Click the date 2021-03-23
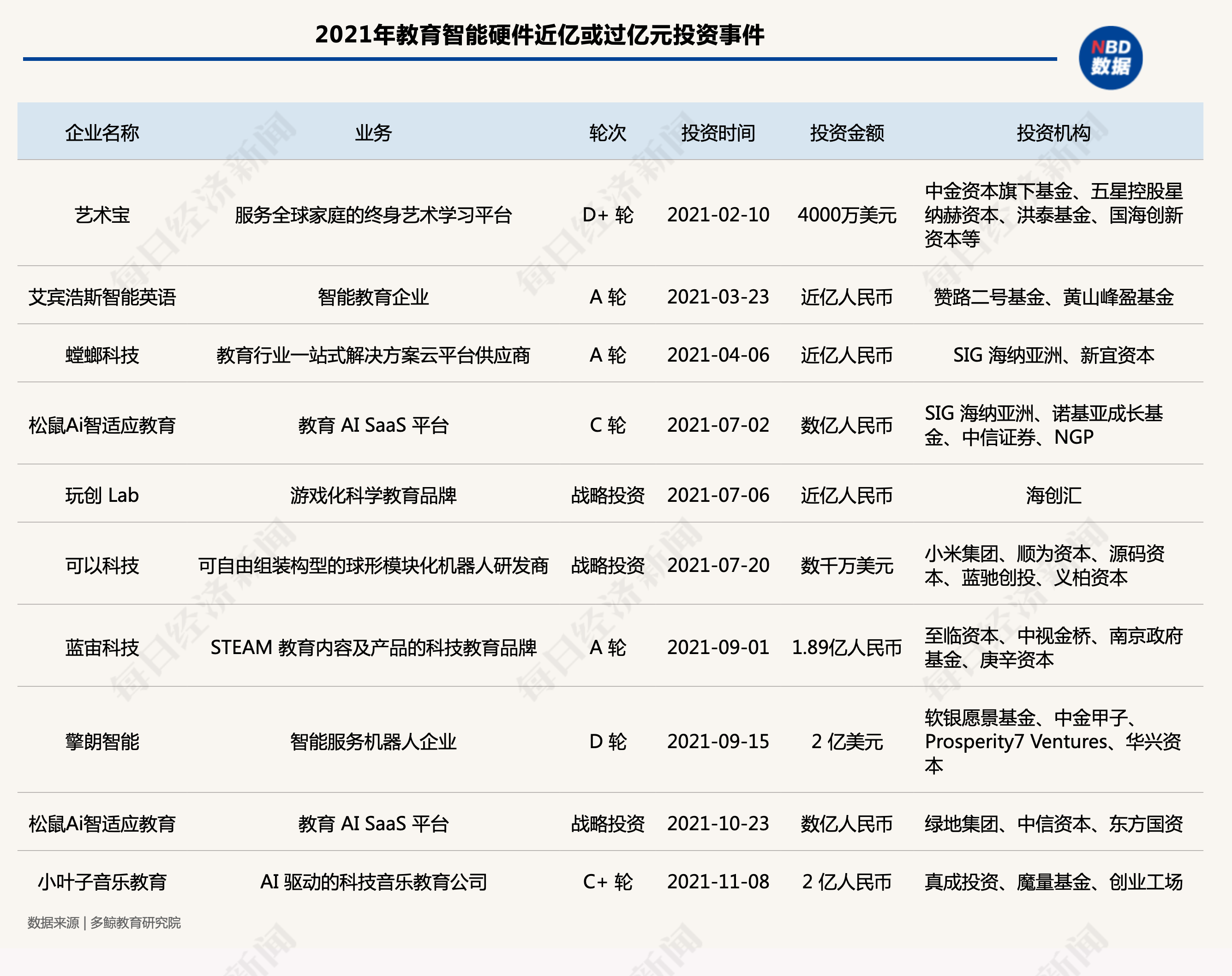Image resolution: width=1232 pixels, height=976 pixels. [x=718, y=298]
